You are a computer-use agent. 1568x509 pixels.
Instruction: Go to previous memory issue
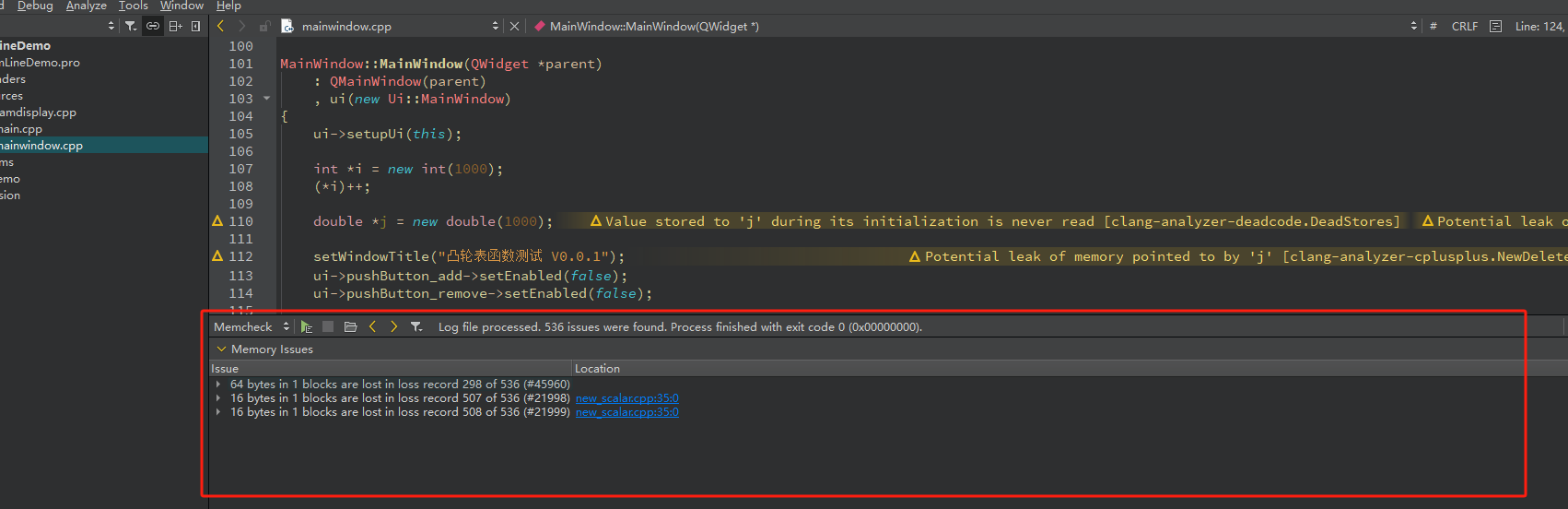pyautogui.click(x=372, y=327)
